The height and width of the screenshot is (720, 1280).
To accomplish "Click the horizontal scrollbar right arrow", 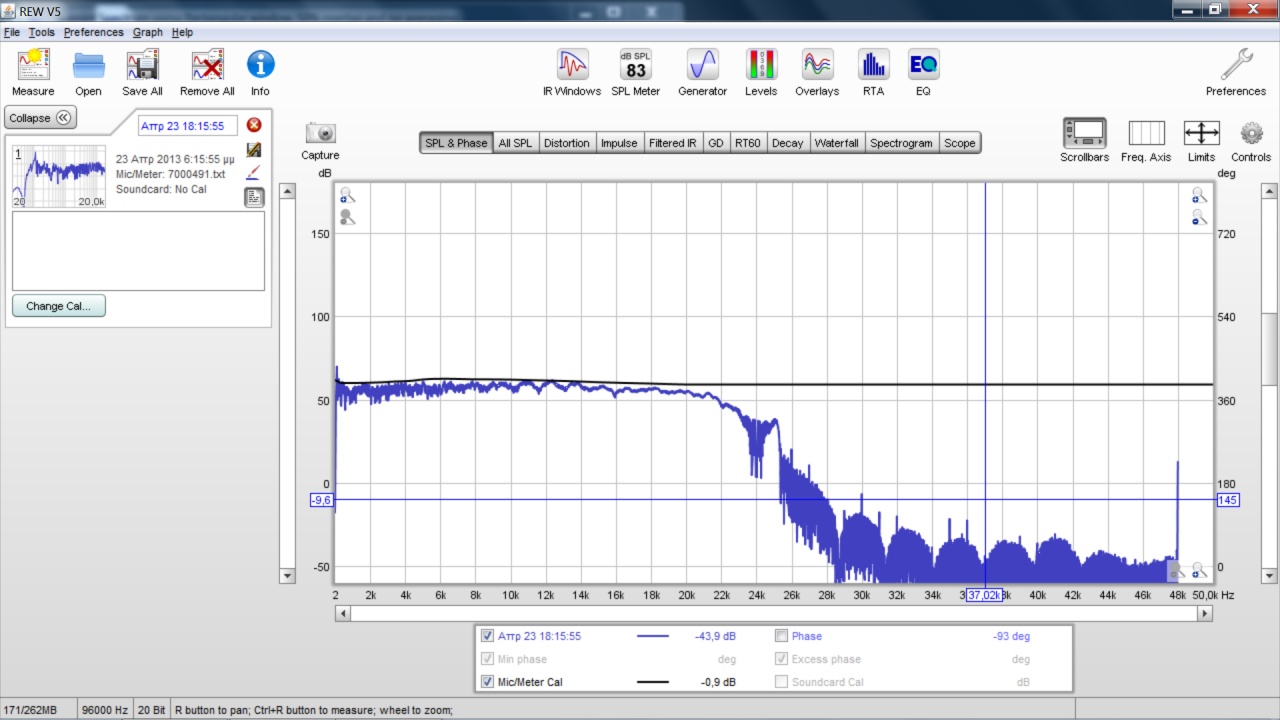I will tap(1204, 614).
